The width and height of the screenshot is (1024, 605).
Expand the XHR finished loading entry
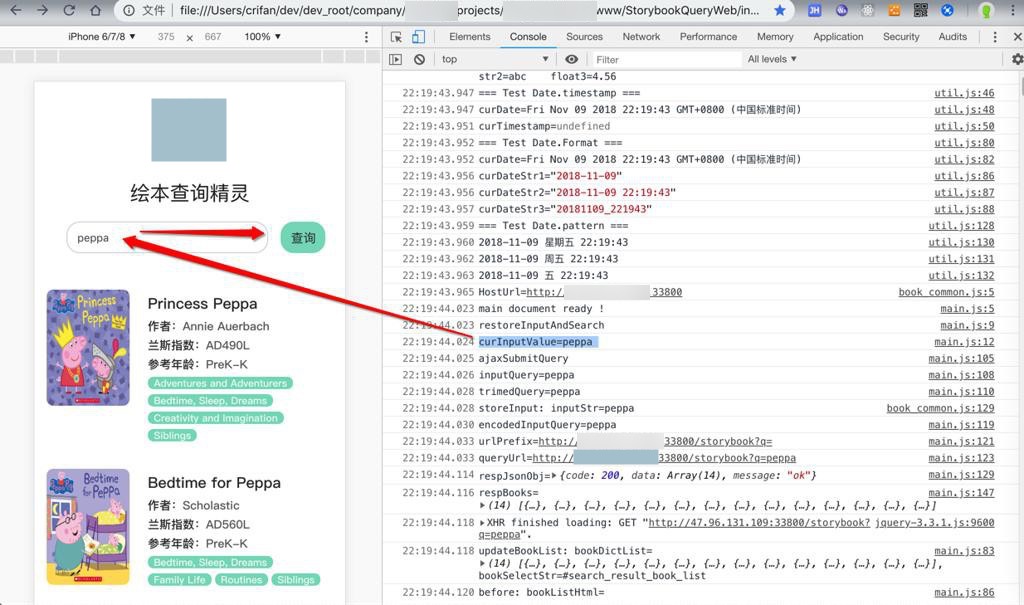point(482,523)
